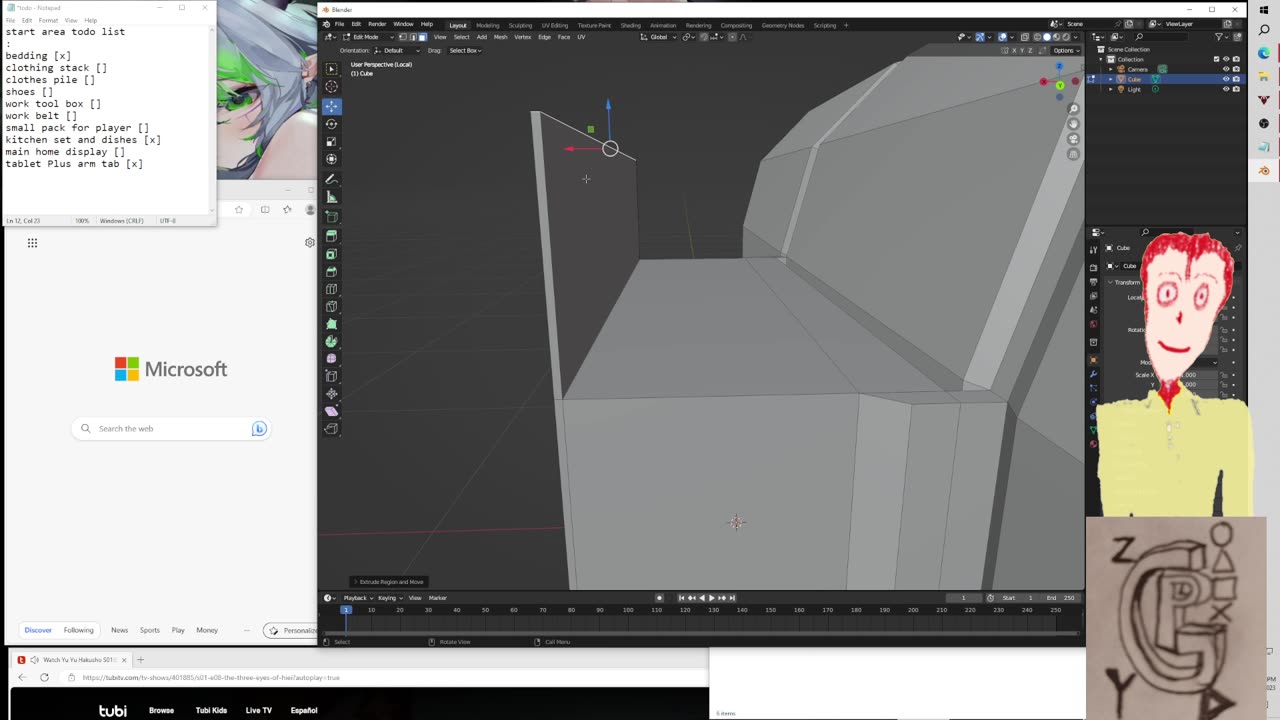Open the viewport Options dropdown

(1065, 50)
